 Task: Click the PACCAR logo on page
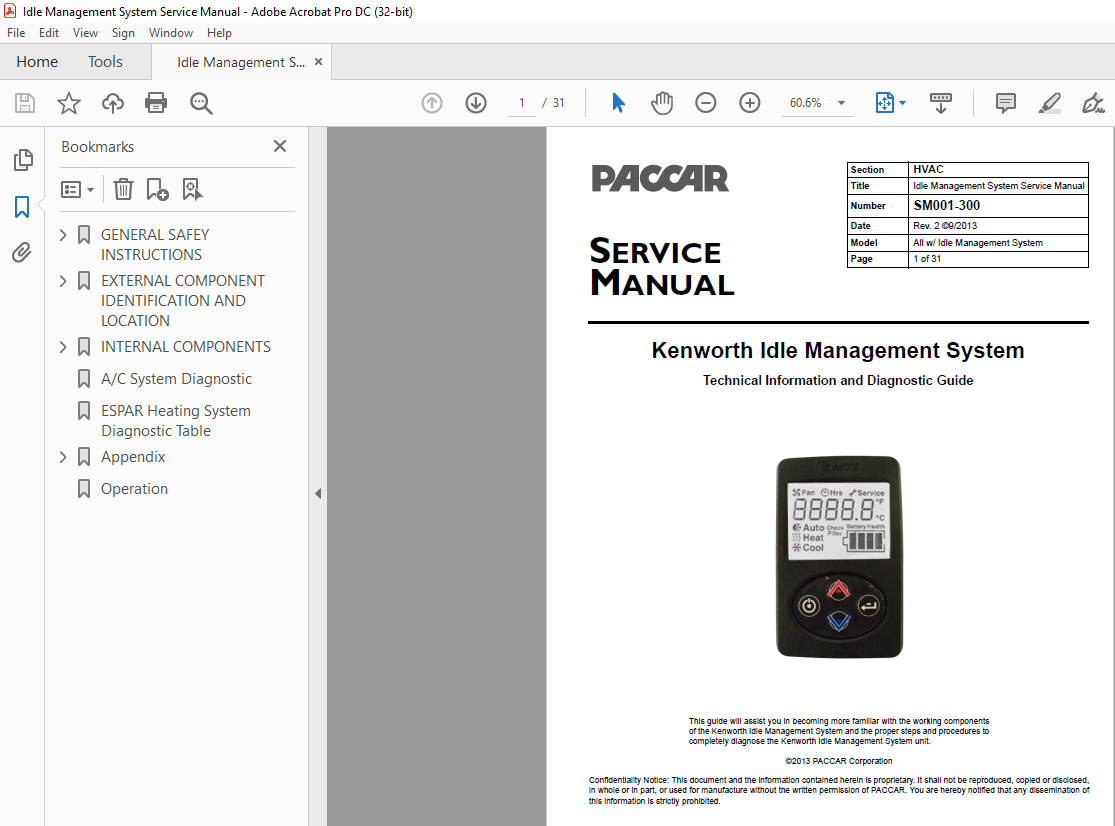(x=660, y=178)
